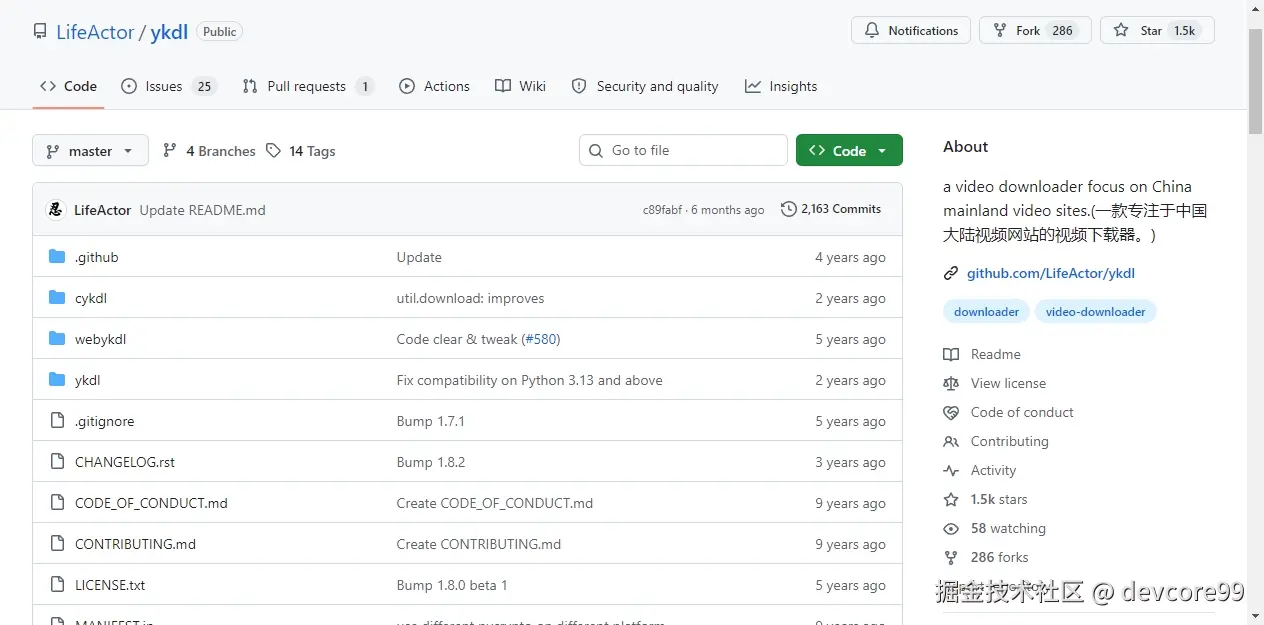
Task: Open the Update README.md commit message
Action: click(202, 210)
